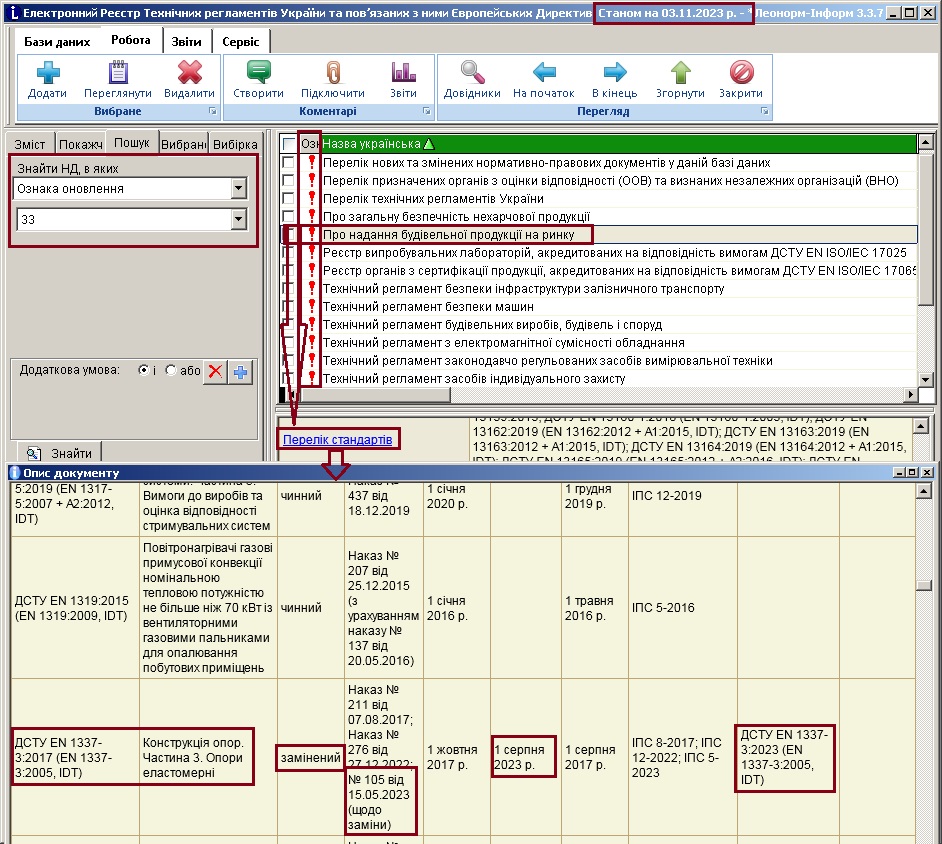This screenshot has width=942, height=844.
Task: Create a comment with Створити icon
Action: point(258,72)
